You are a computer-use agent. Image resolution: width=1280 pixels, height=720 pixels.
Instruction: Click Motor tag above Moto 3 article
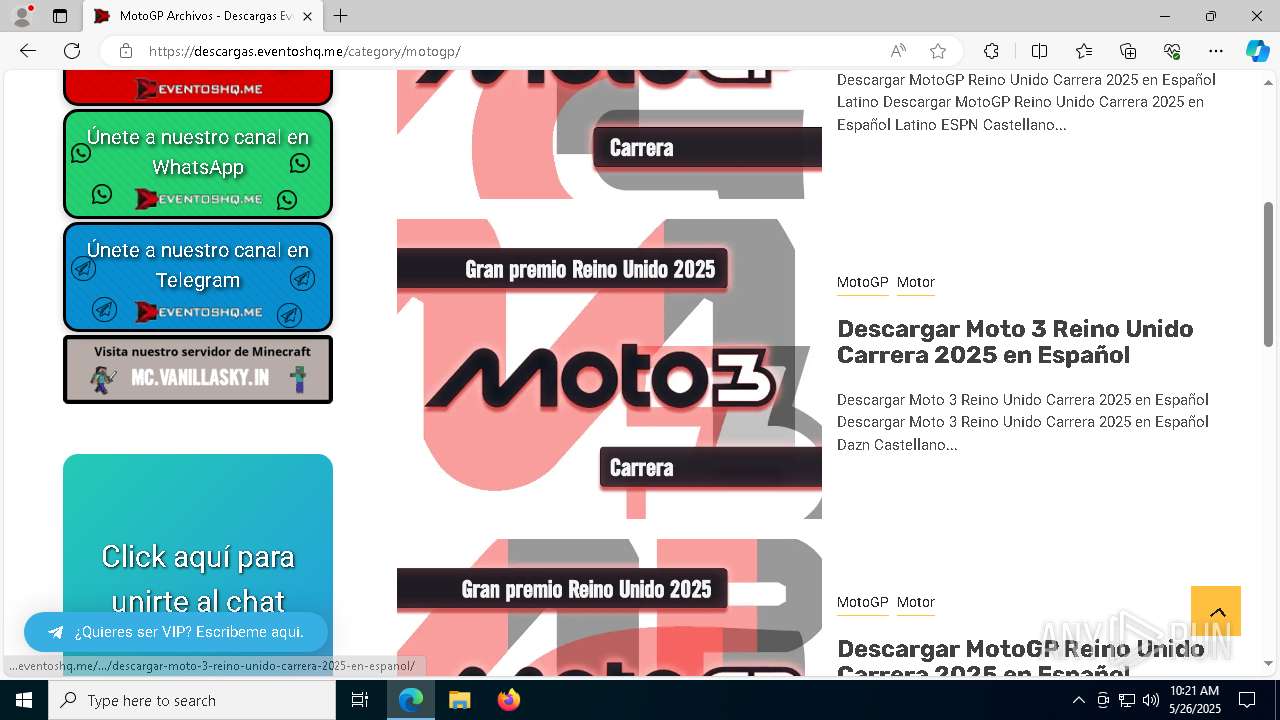point(916,283)
